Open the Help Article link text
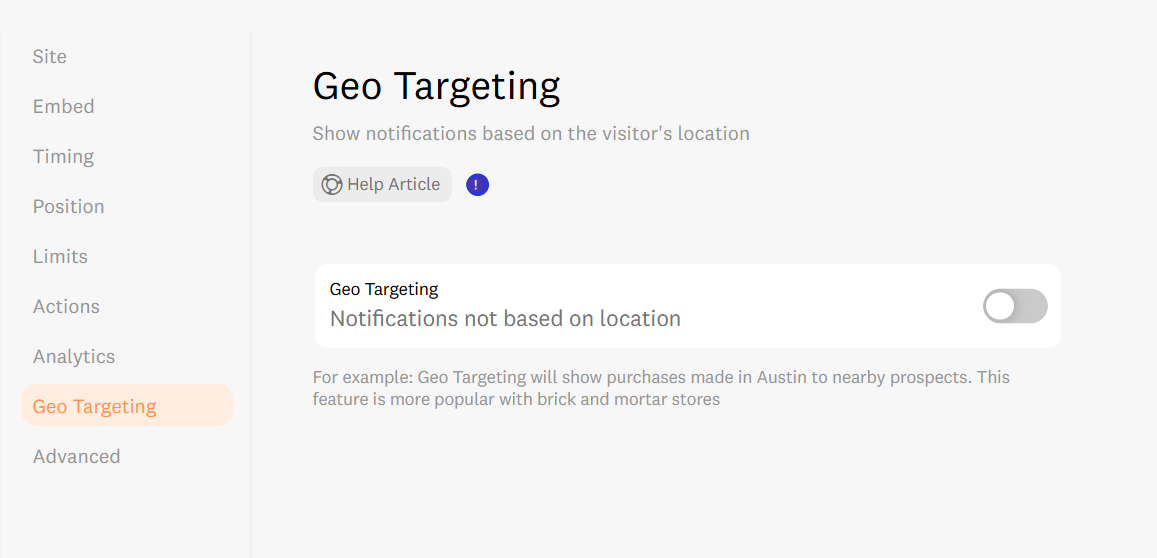 tap(393, 185)
